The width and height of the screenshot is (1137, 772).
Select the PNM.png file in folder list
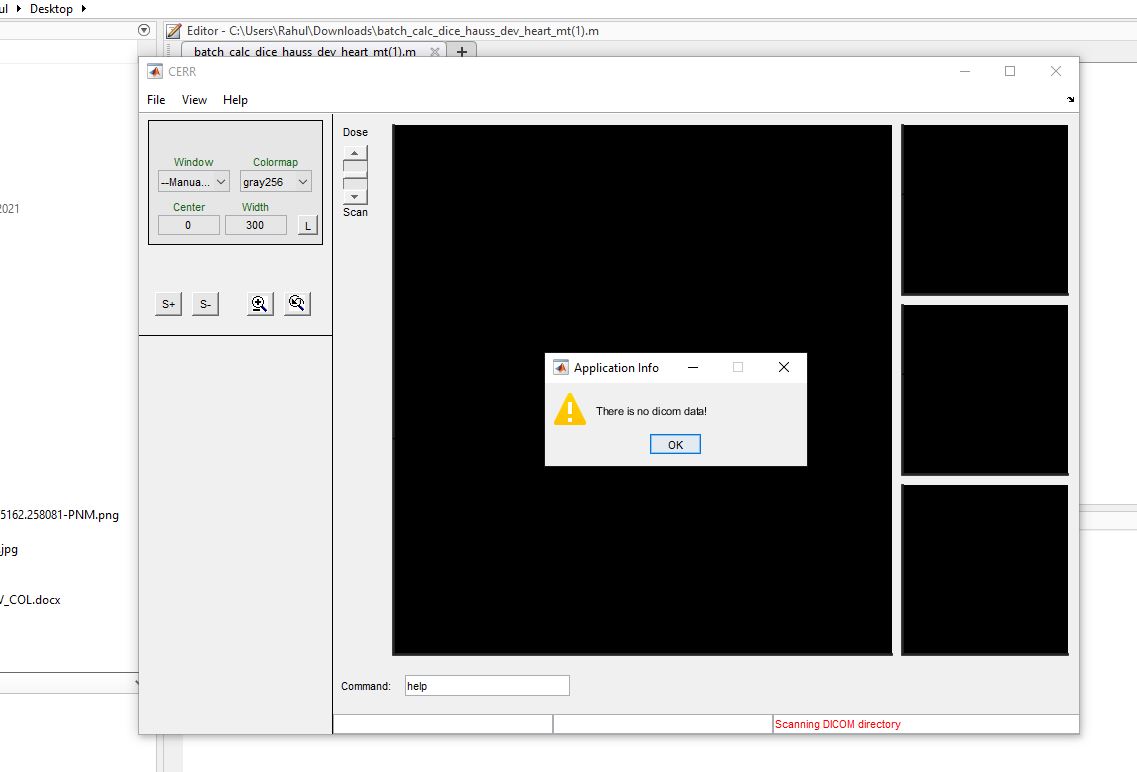click(x=59, y=515)
